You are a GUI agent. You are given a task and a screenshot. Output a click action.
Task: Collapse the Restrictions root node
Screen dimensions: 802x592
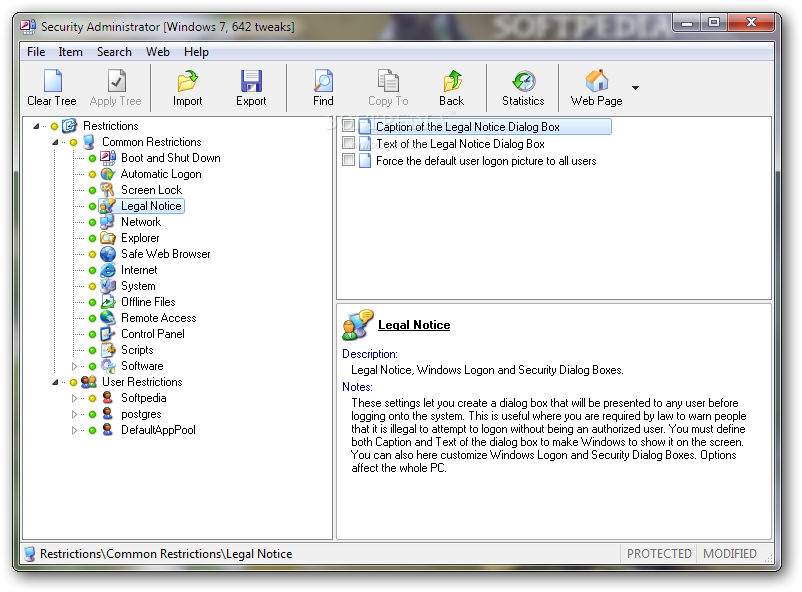36,126
